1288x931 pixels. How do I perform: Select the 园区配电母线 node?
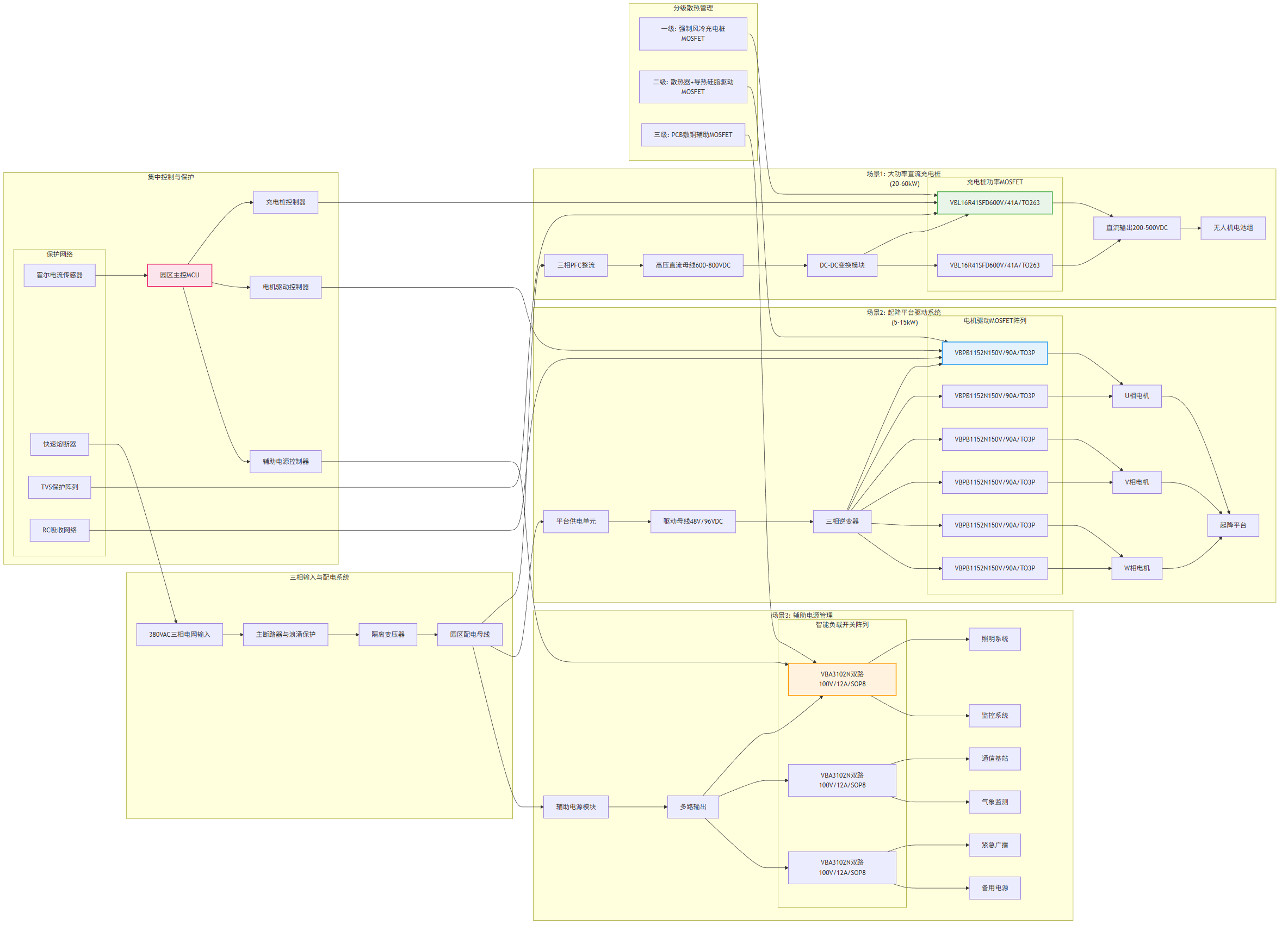tap(469, 635)
